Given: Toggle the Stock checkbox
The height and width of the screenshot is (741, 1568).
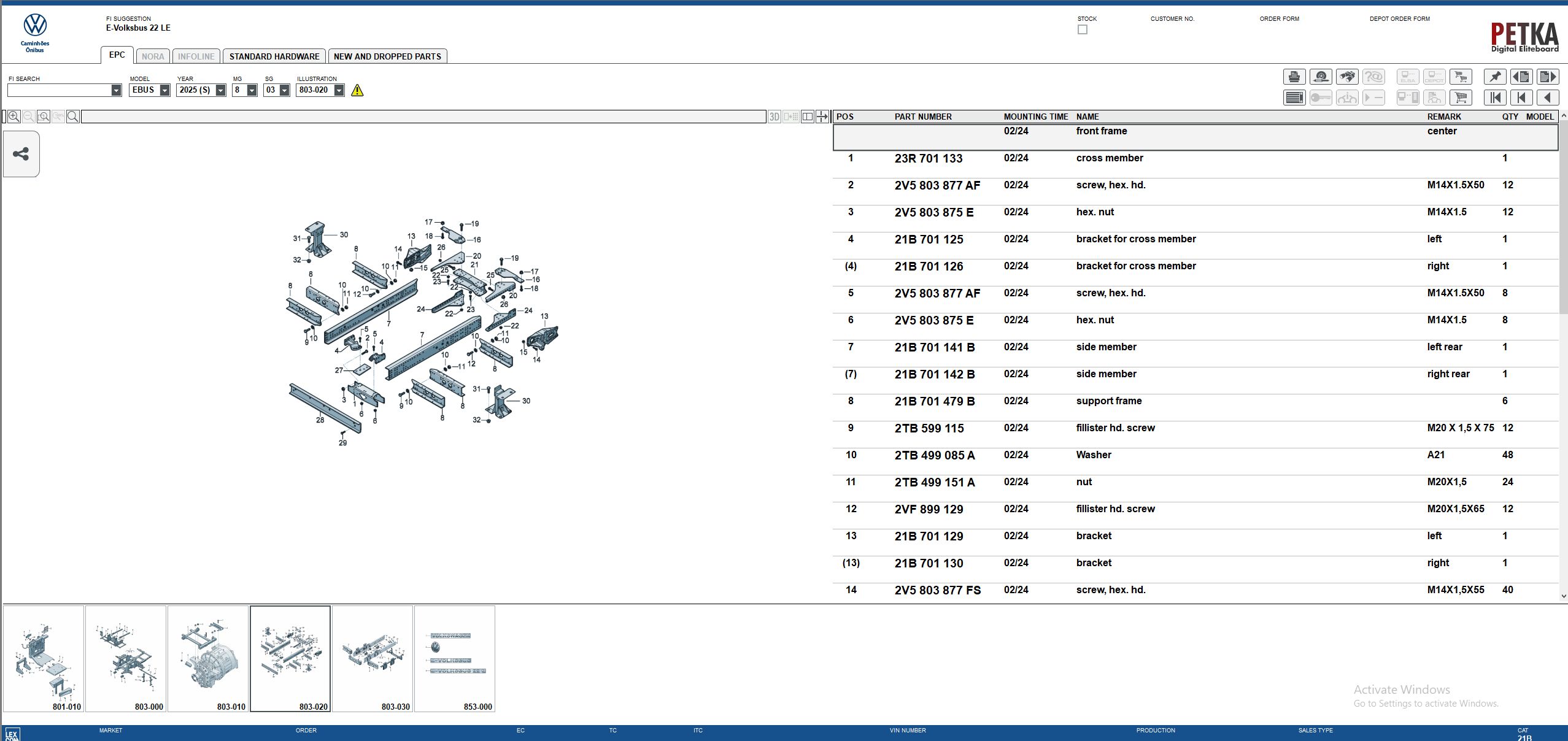Looking at the screenshot, I should tap(1083, 29).
